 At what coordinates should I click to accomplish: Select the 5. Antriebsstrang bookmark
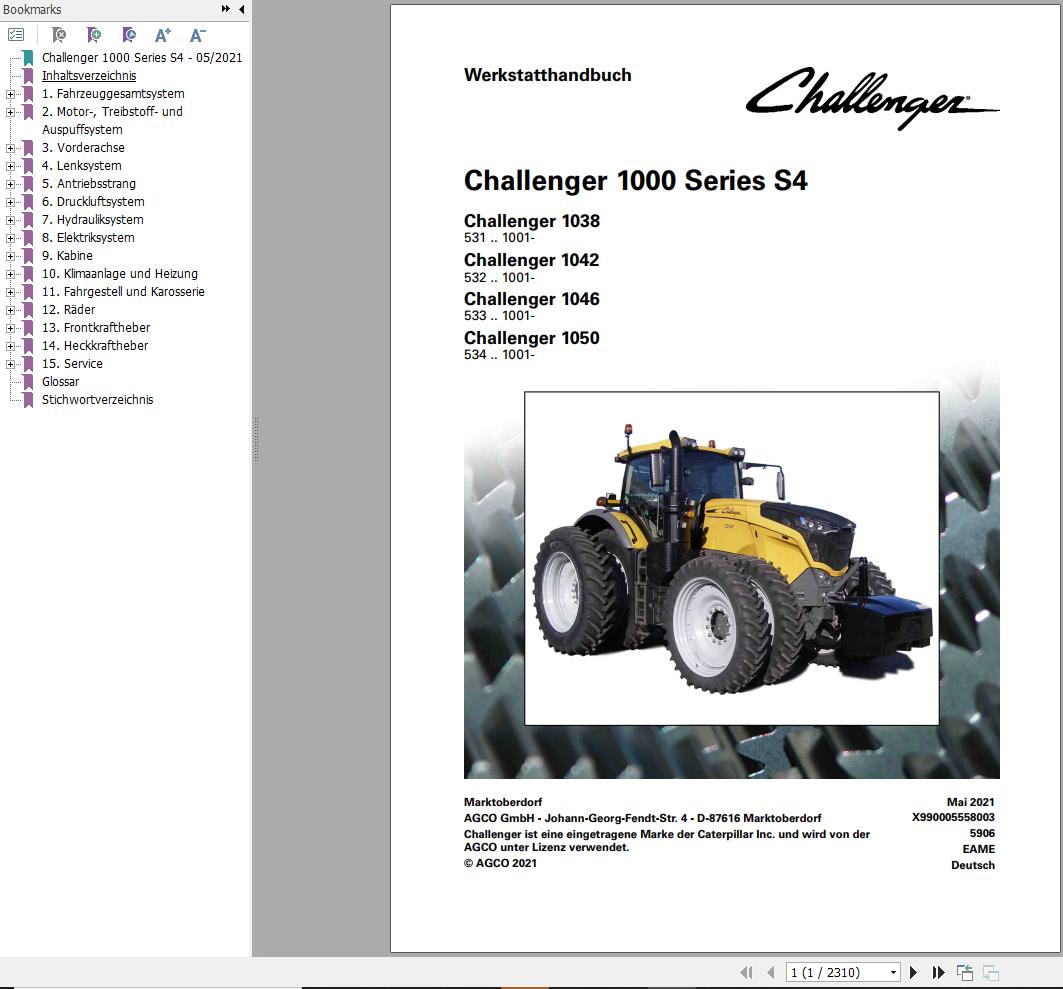pos(89,184)
